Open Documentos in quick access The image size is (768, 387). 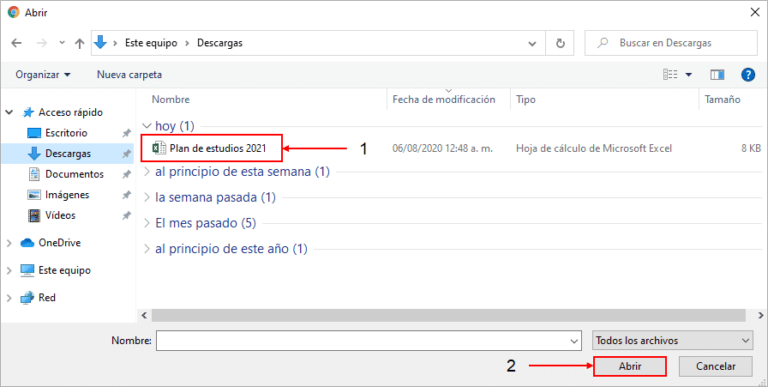click(x=74, y=174)
